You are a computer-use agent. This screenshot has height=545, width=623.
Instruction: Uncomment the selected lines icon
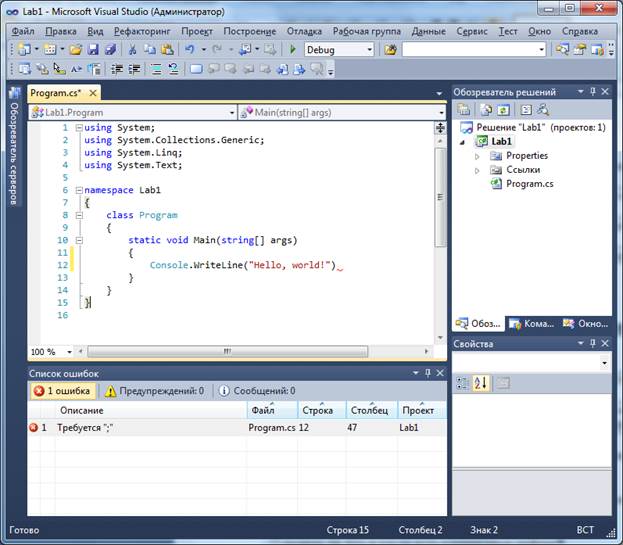(173, 69)
